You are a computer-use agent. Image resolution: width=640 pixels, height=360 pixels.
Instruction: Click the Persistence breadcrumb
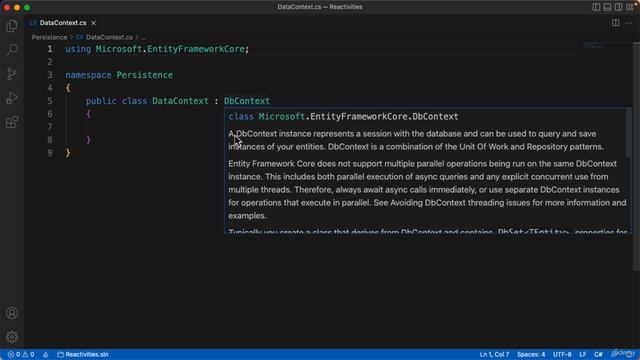tap(49, 37)
